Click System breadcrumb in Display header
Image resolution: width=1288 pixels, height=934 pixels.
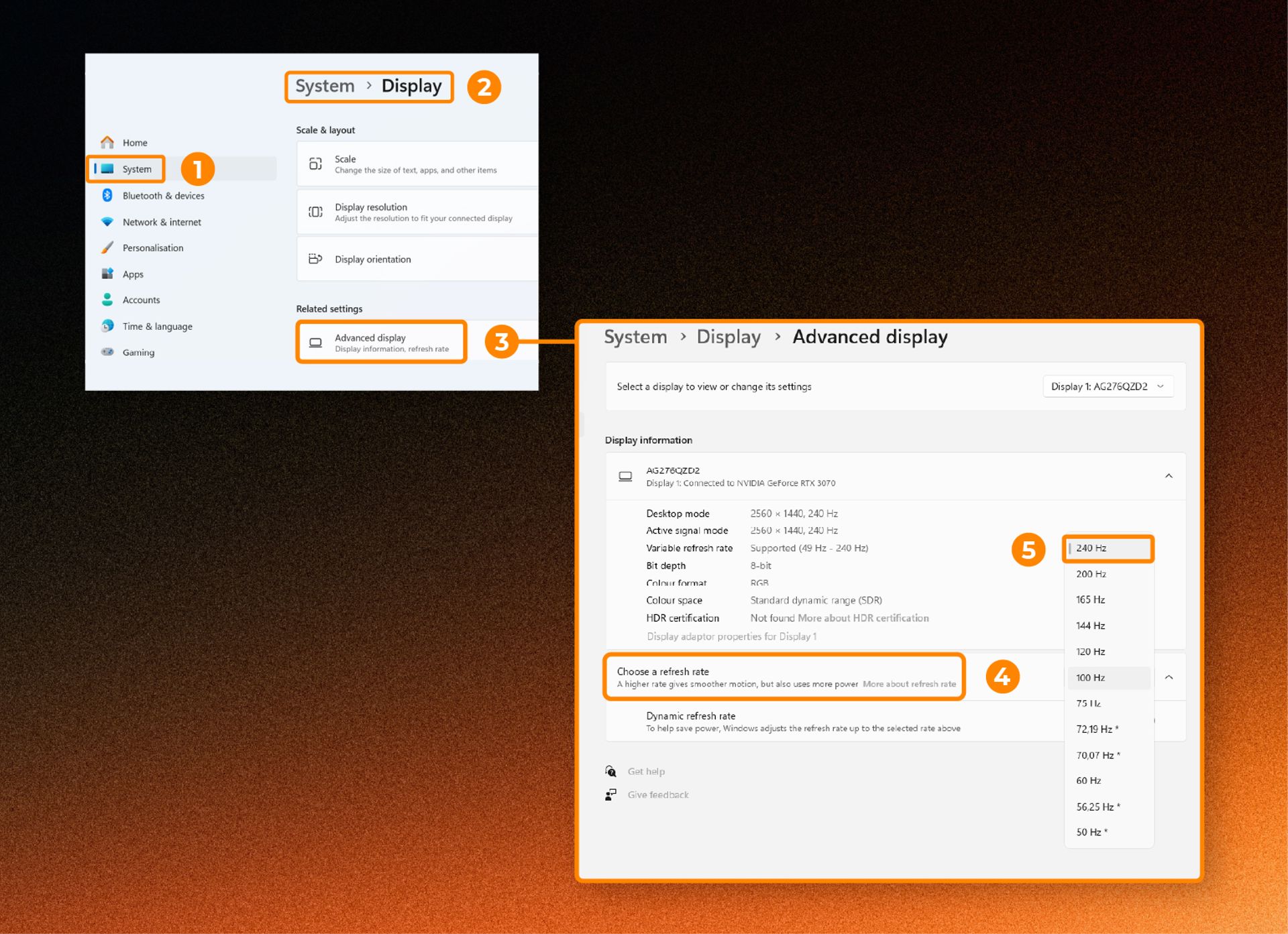pyautogui.click(x=325, y=86)
